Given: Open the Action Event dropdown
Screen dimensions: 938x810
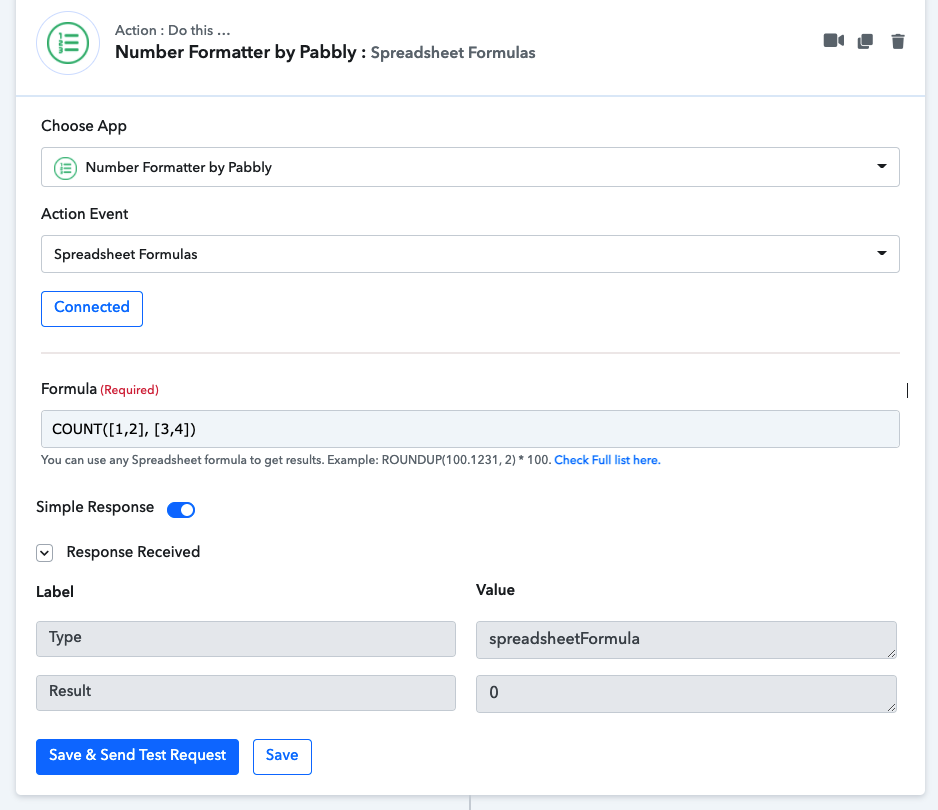Looking at the screenshot, I should pyautogui.click(x=470, y=254).
